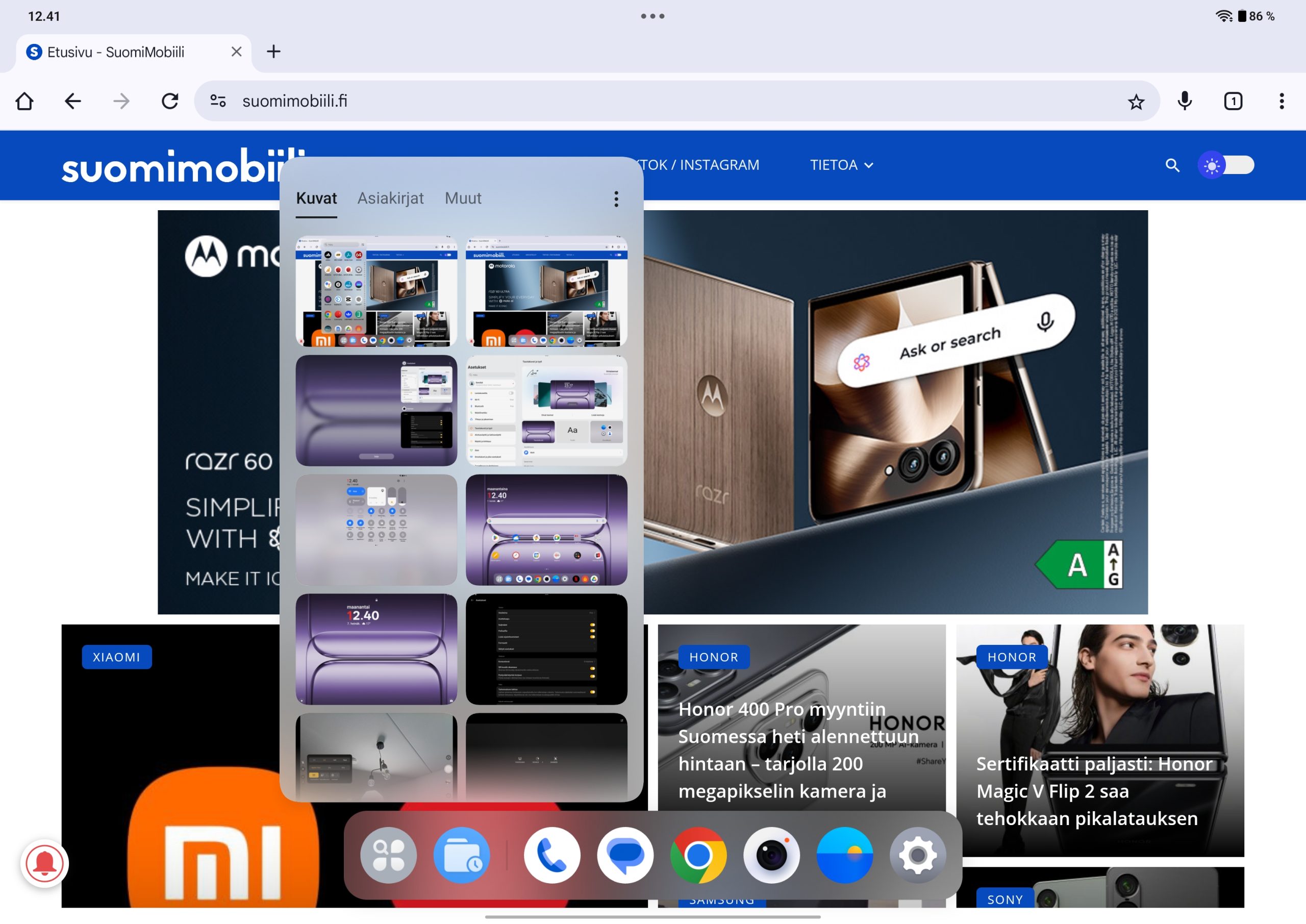The height and width of the screenshot is (924, 1306).
Task: Open Asetukset settings screenshot thumbnail
Action: [x=546, y=411]
